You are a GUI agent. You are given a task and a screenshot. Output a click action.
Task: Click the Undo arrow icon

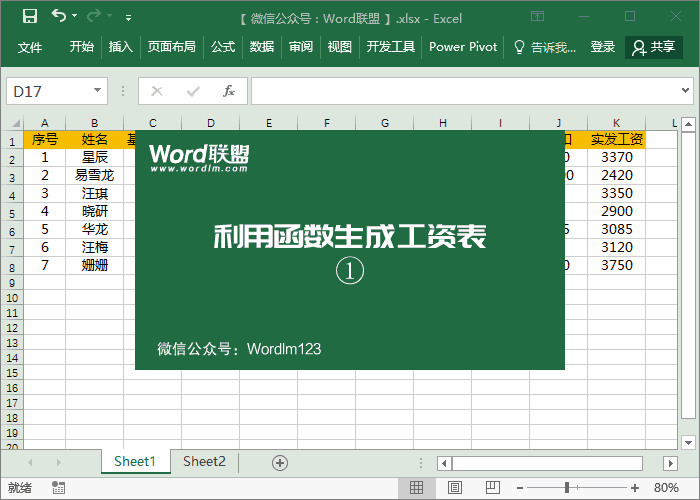click(x=59, y=17)
